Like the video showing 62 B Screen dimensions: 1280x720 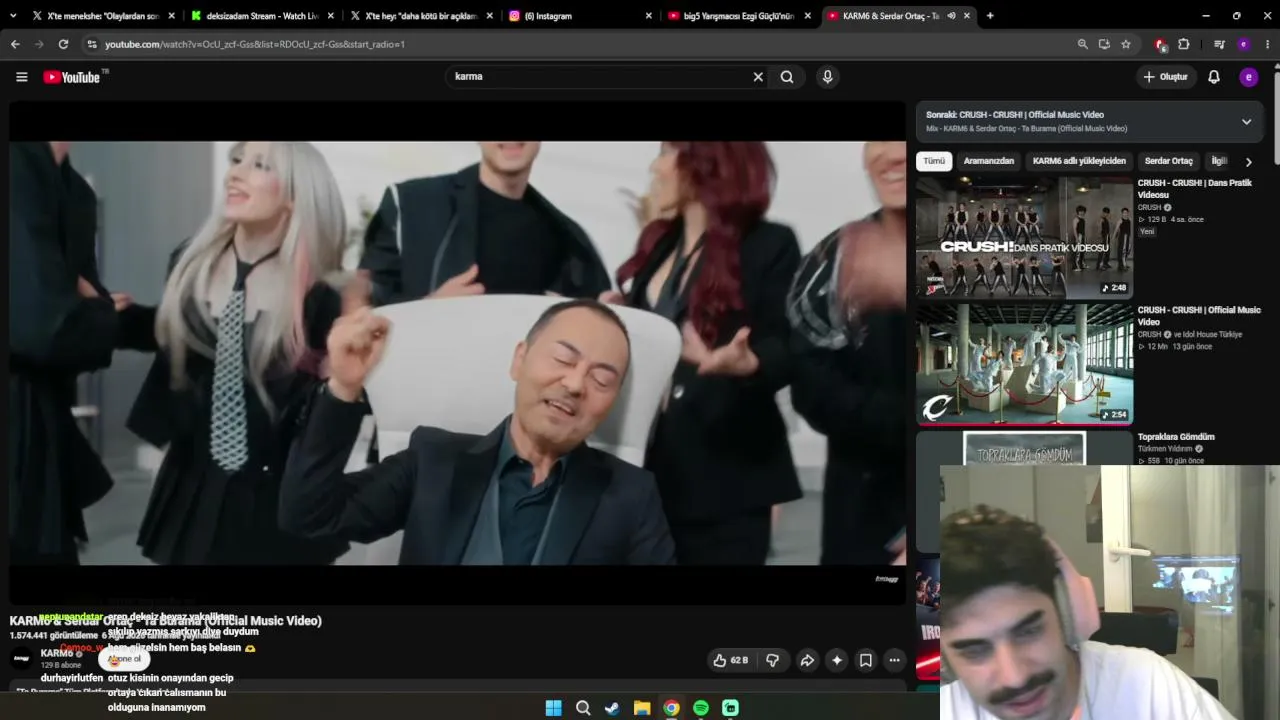click(730, 660)
